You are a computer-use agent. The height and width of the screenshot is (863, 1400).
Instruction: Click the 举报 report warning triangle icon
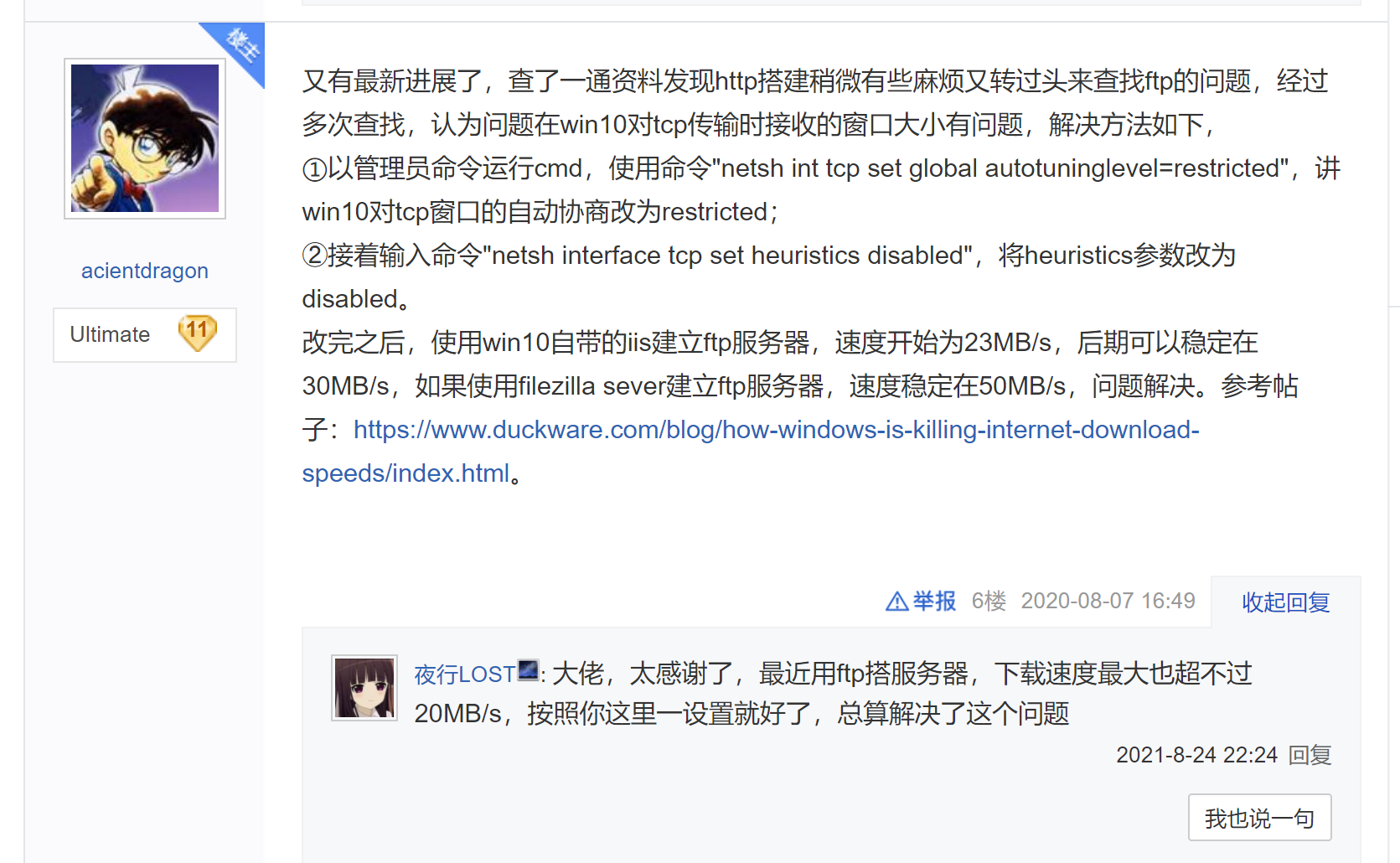pos(897,602)
